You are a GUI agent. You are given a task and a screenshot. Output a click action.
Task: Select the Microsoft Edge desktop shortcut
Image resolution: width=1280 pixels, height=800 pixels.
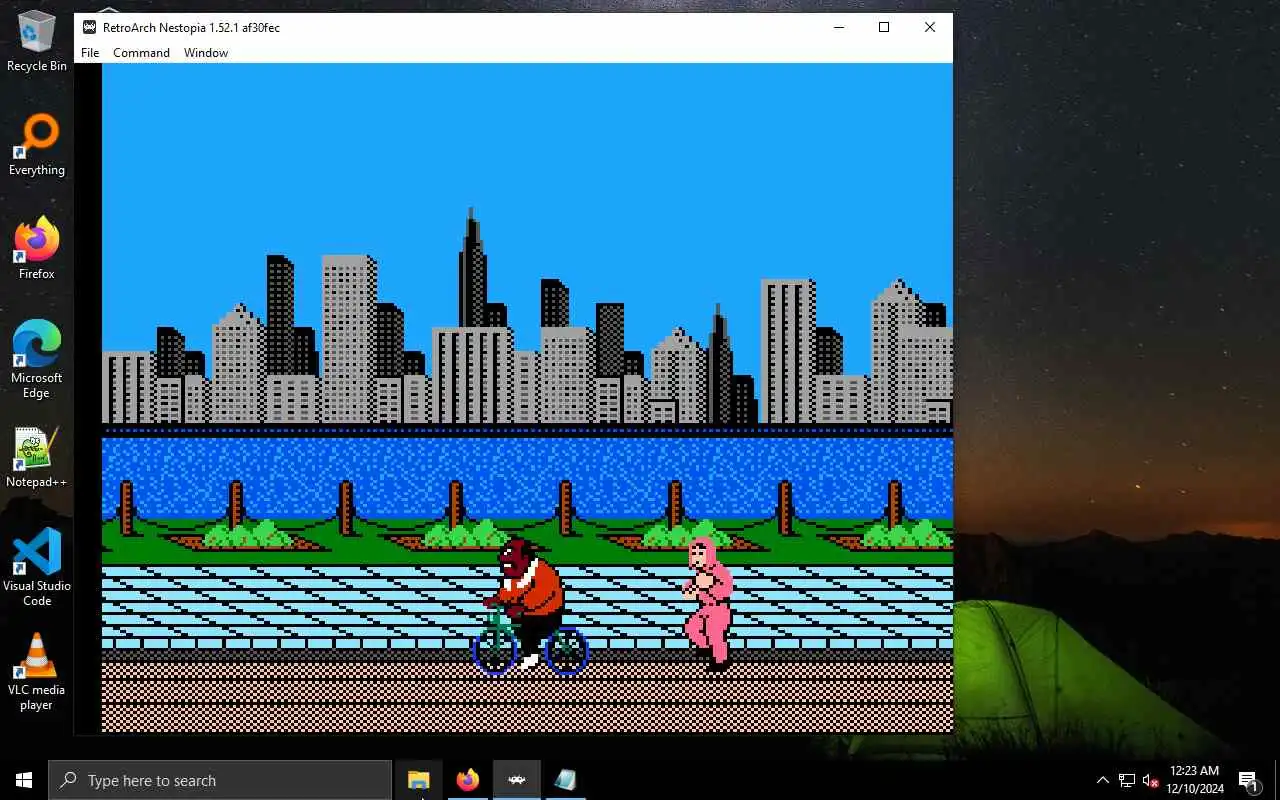37,360
